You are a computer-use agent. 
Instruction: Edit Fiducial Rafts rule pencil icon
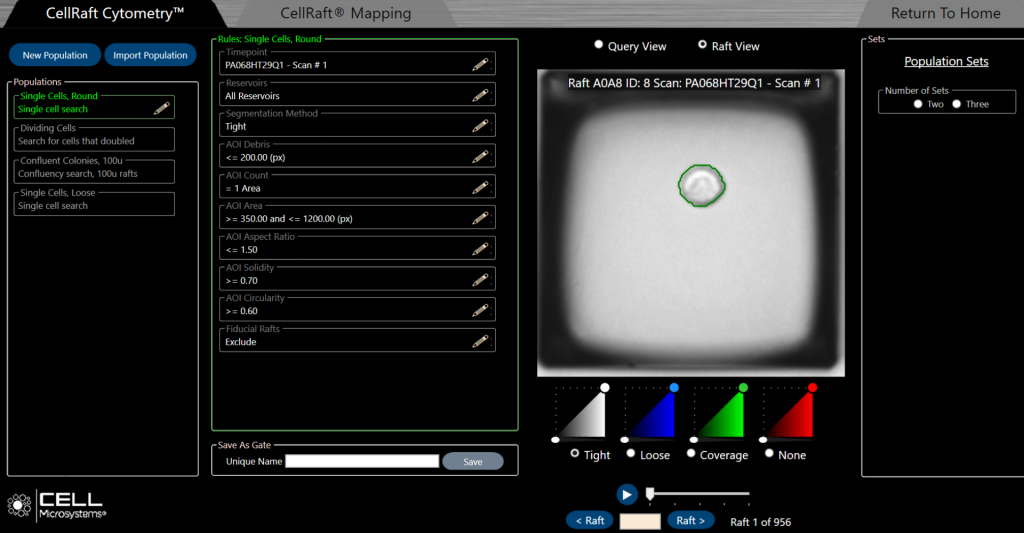point(480,341)
